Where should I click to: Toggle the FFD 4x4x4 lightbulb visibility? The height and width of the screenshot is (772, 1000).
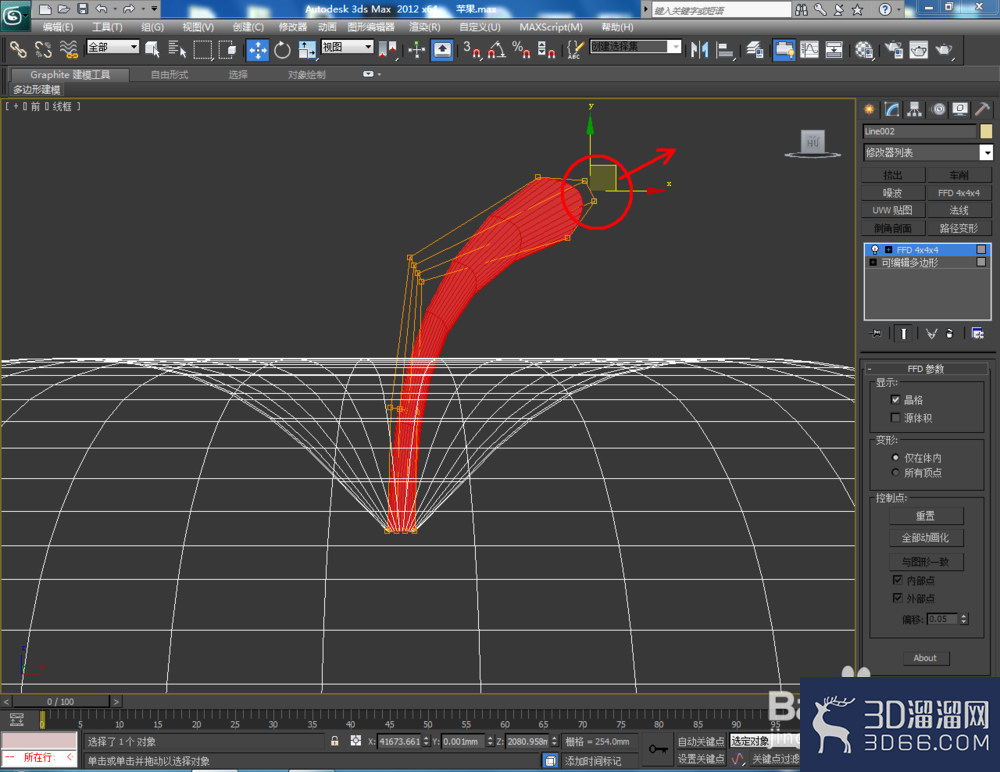tap(875, 249)
